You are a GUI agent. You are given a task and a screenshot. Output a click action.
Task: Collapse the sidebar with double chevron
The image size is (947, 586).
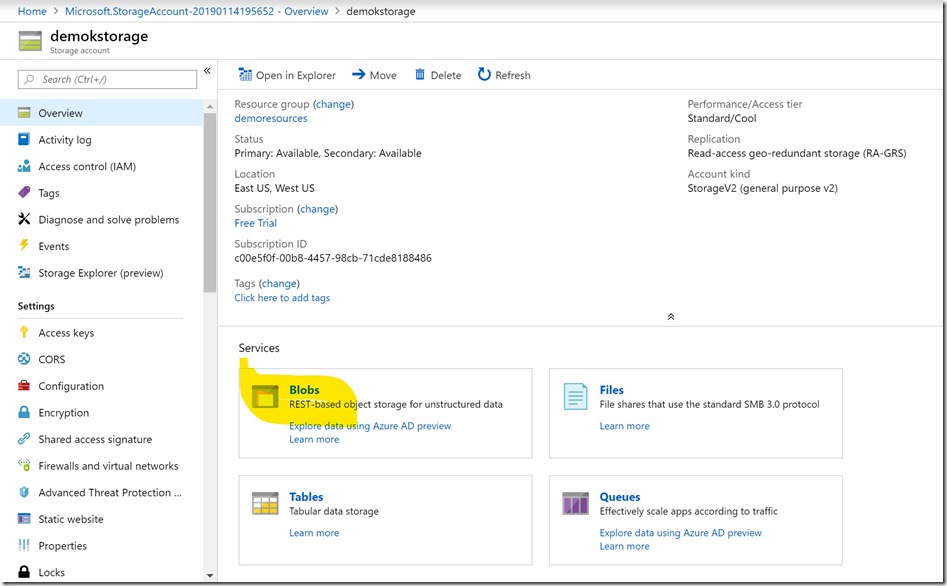point(207,71)
